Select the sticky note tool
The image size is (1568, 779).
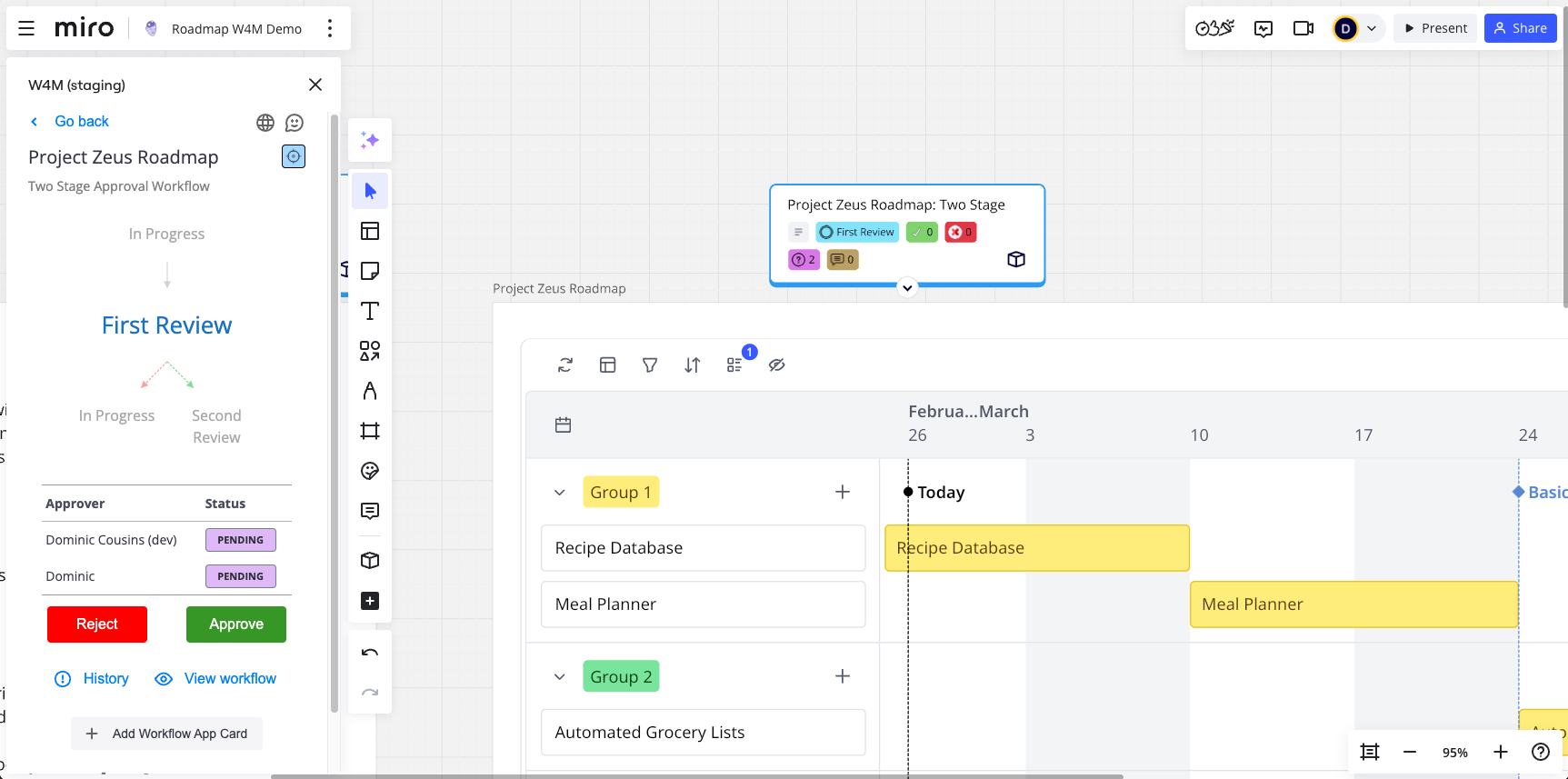click(x=370, y=271)
